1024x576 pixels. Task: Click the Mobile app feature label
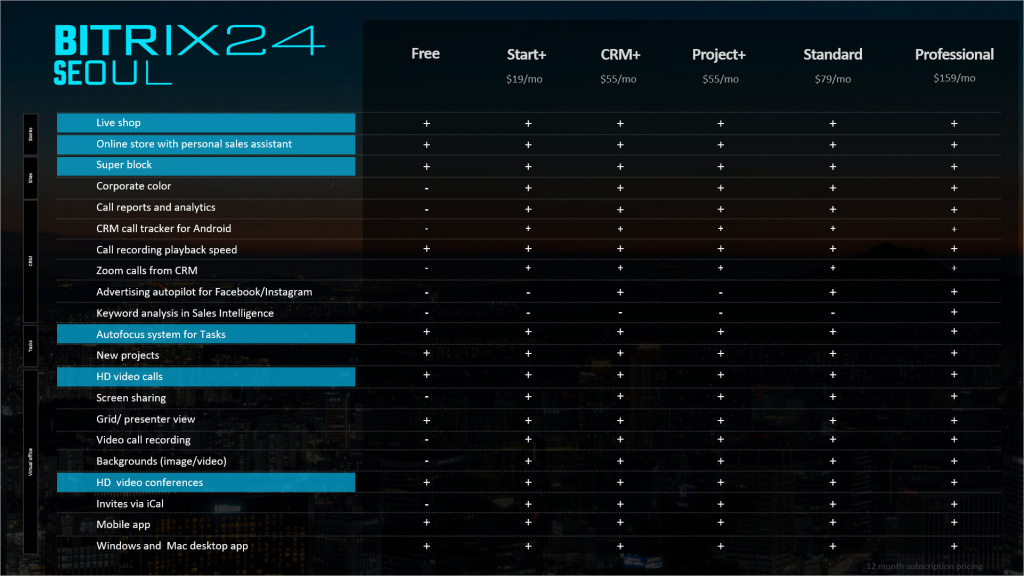tap(123, 524)
